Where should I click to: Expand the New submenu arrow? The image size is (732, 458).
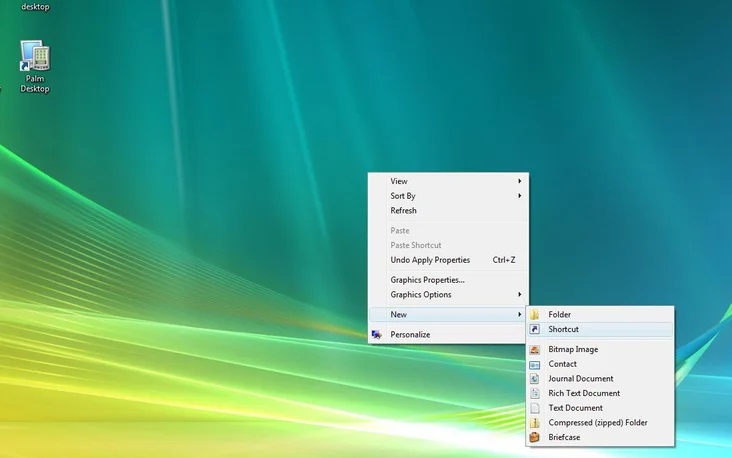[519, 315]
